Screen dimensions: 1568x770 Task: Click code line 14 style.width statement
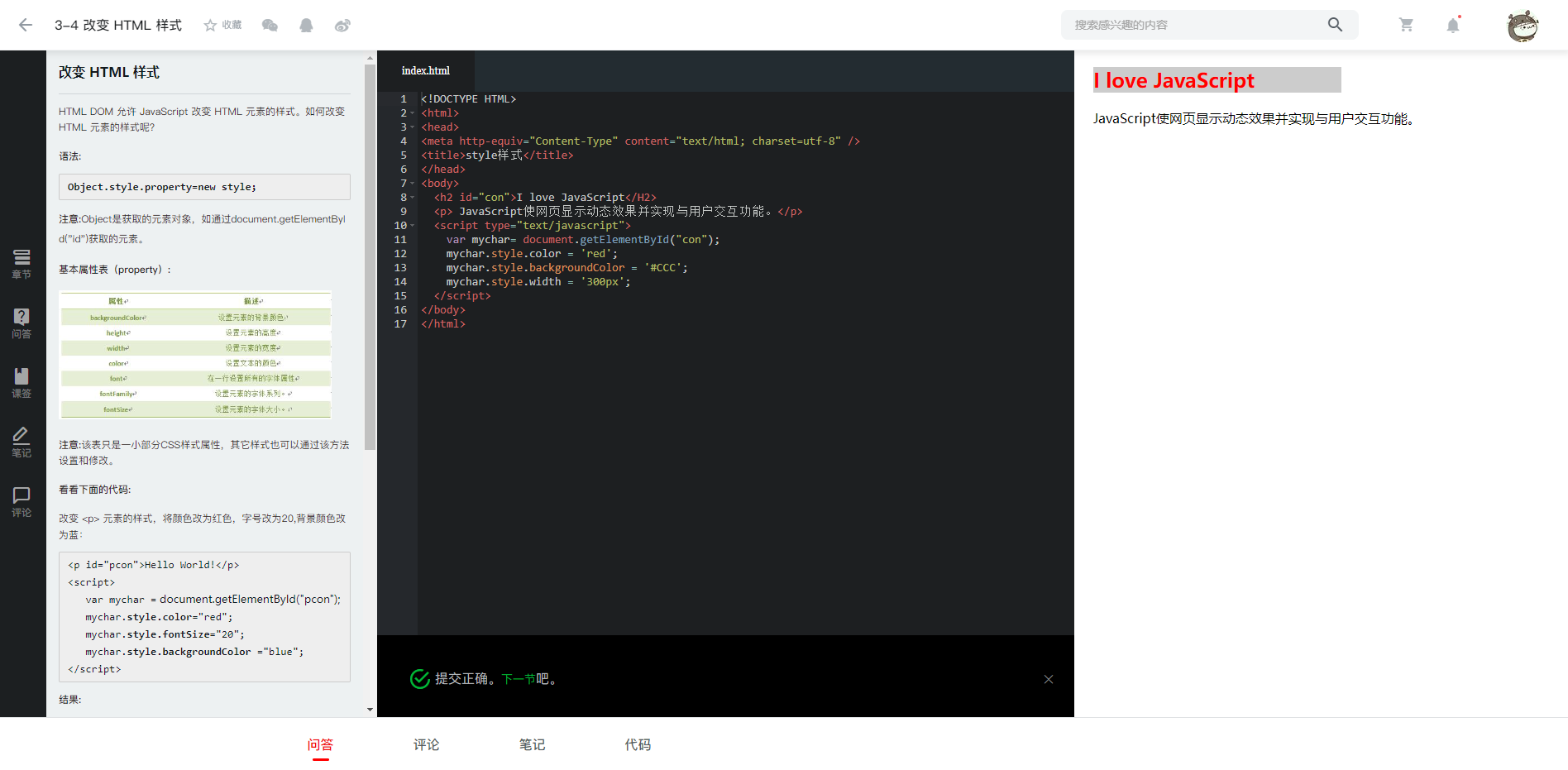538,282
